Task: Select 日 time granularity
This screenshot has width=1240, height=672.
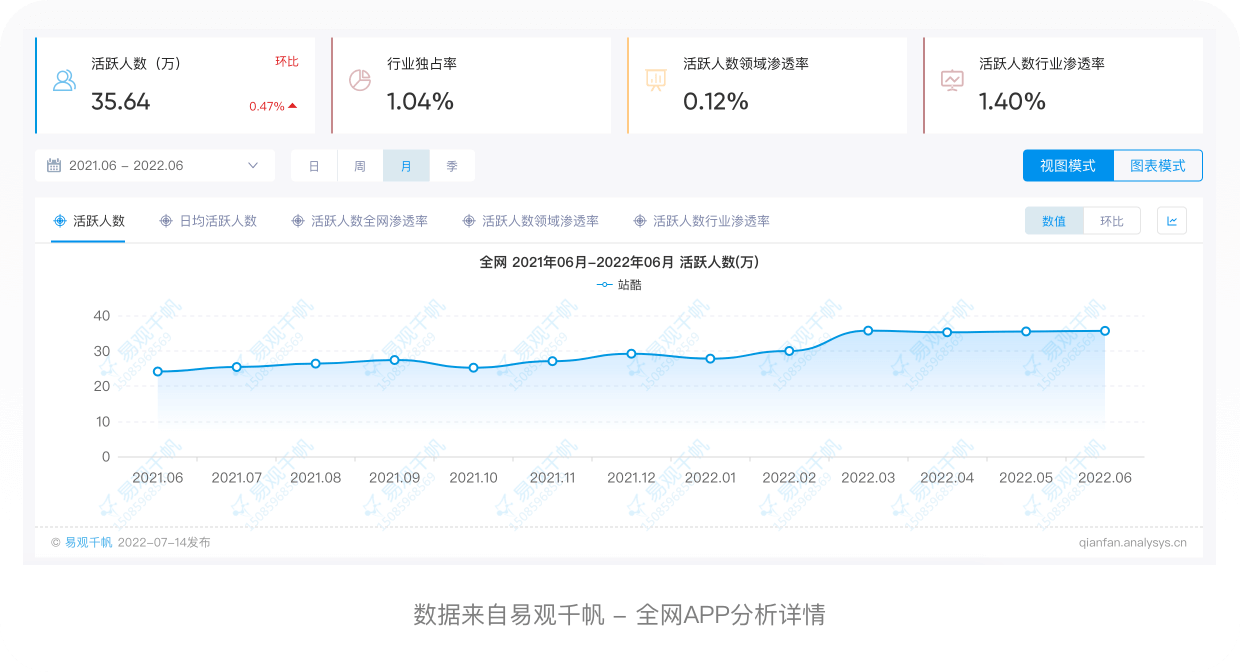Action: [314, 166]
